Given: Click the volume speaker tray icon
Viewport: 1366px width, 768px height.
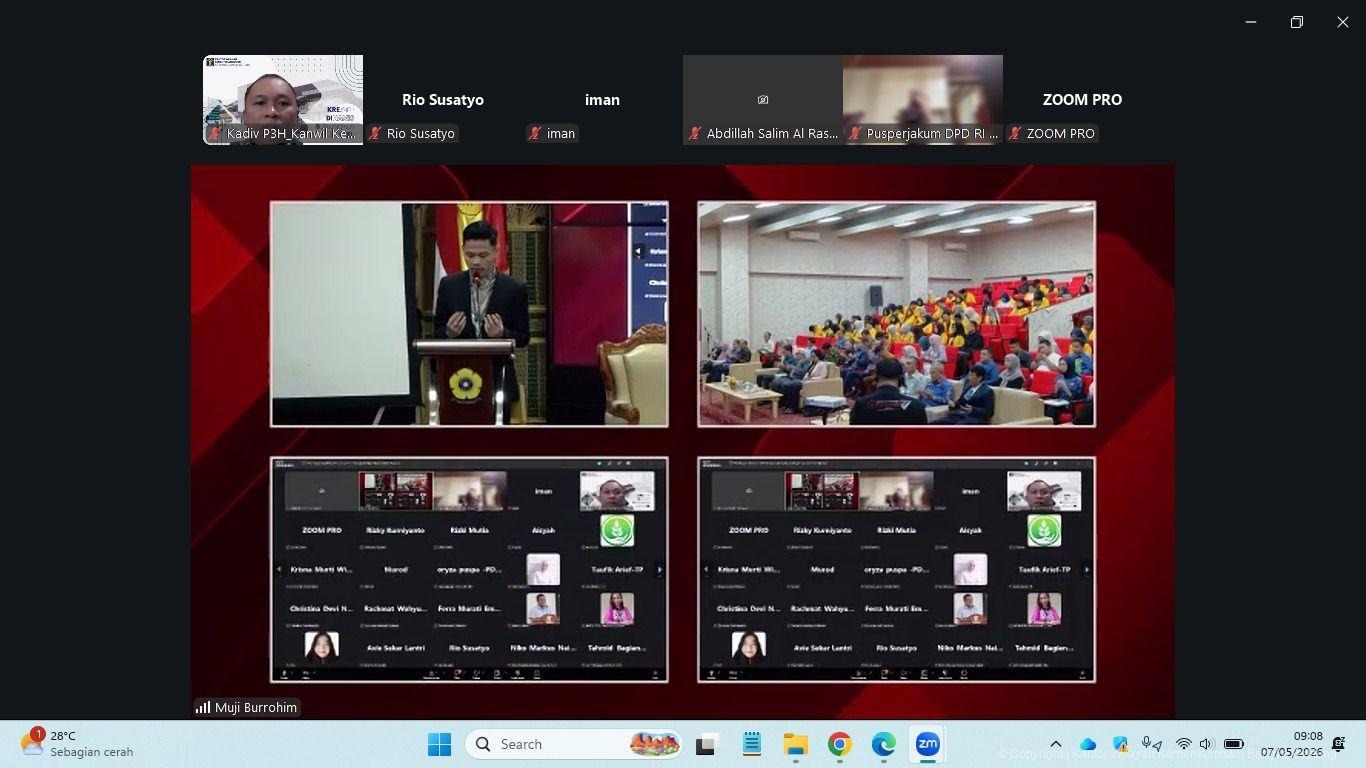Looking at the screenshot, I should point(1206,744).
